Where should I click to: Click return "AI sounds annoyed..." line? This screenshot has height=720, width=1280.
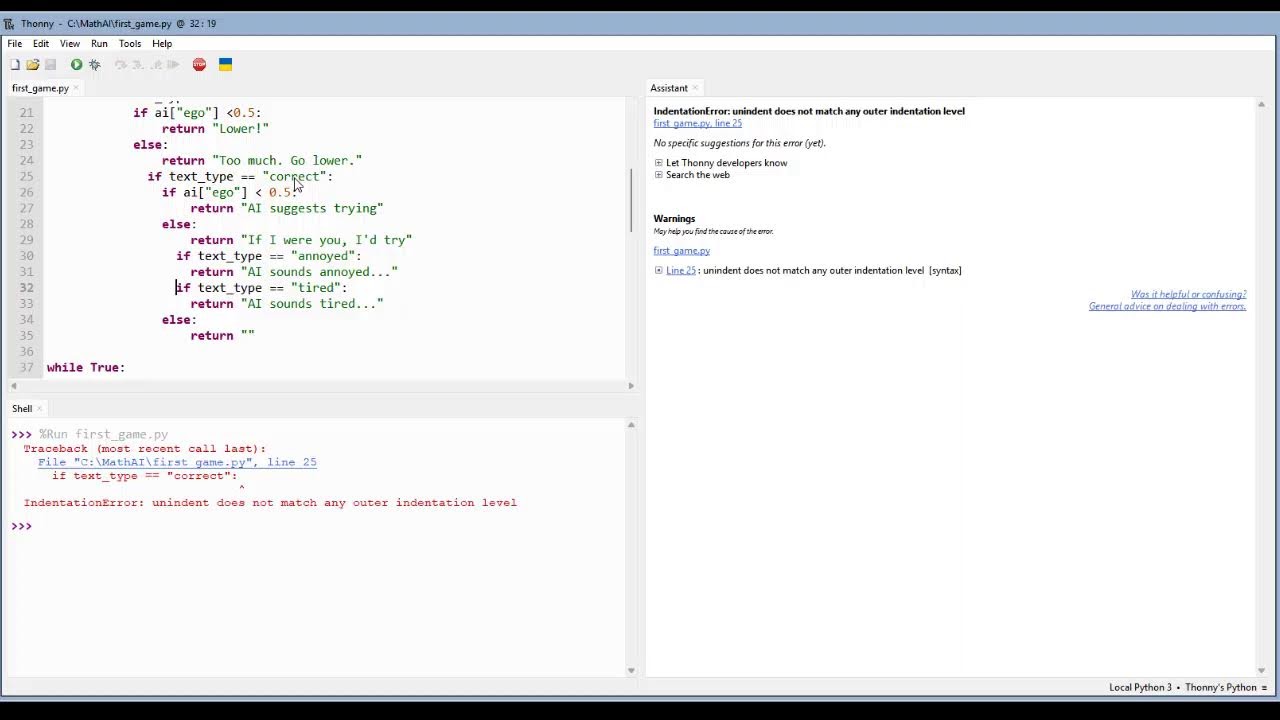click(294, 272)
